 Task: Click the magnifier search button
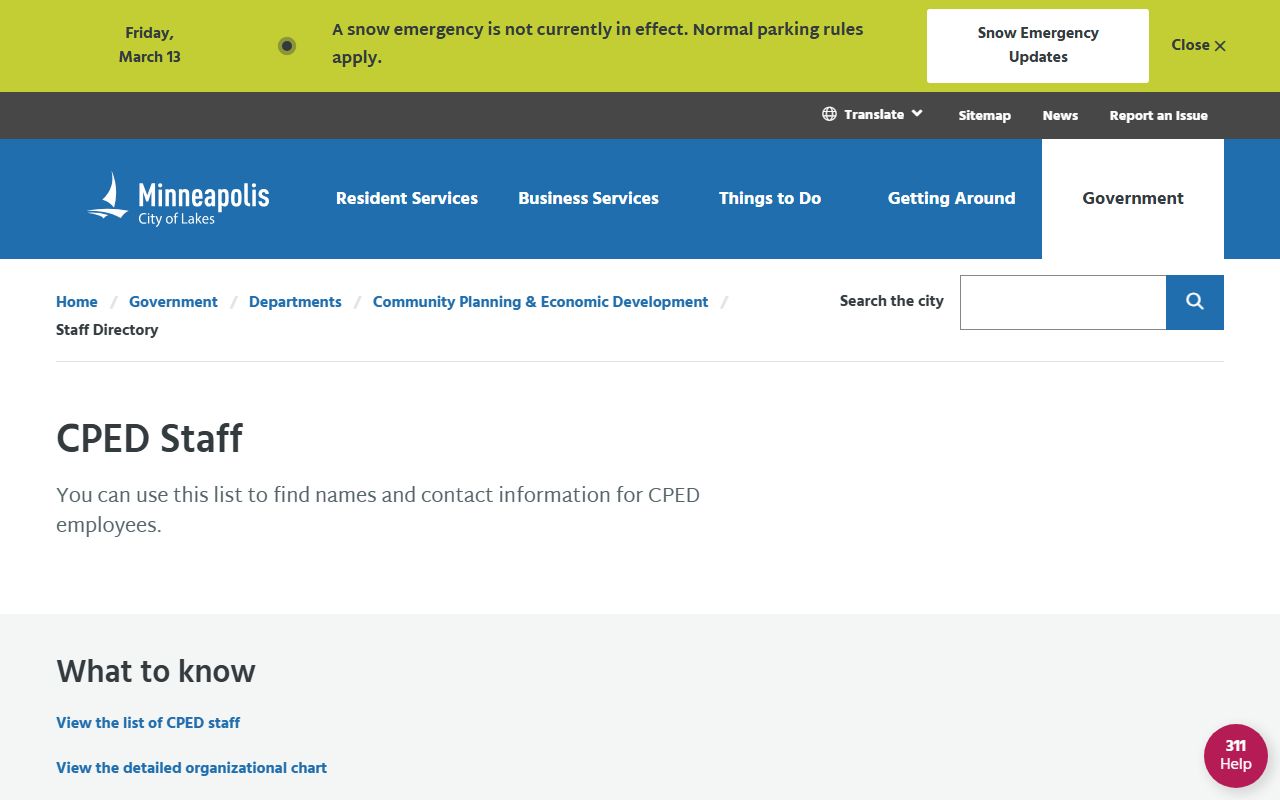pos(1195,302)
